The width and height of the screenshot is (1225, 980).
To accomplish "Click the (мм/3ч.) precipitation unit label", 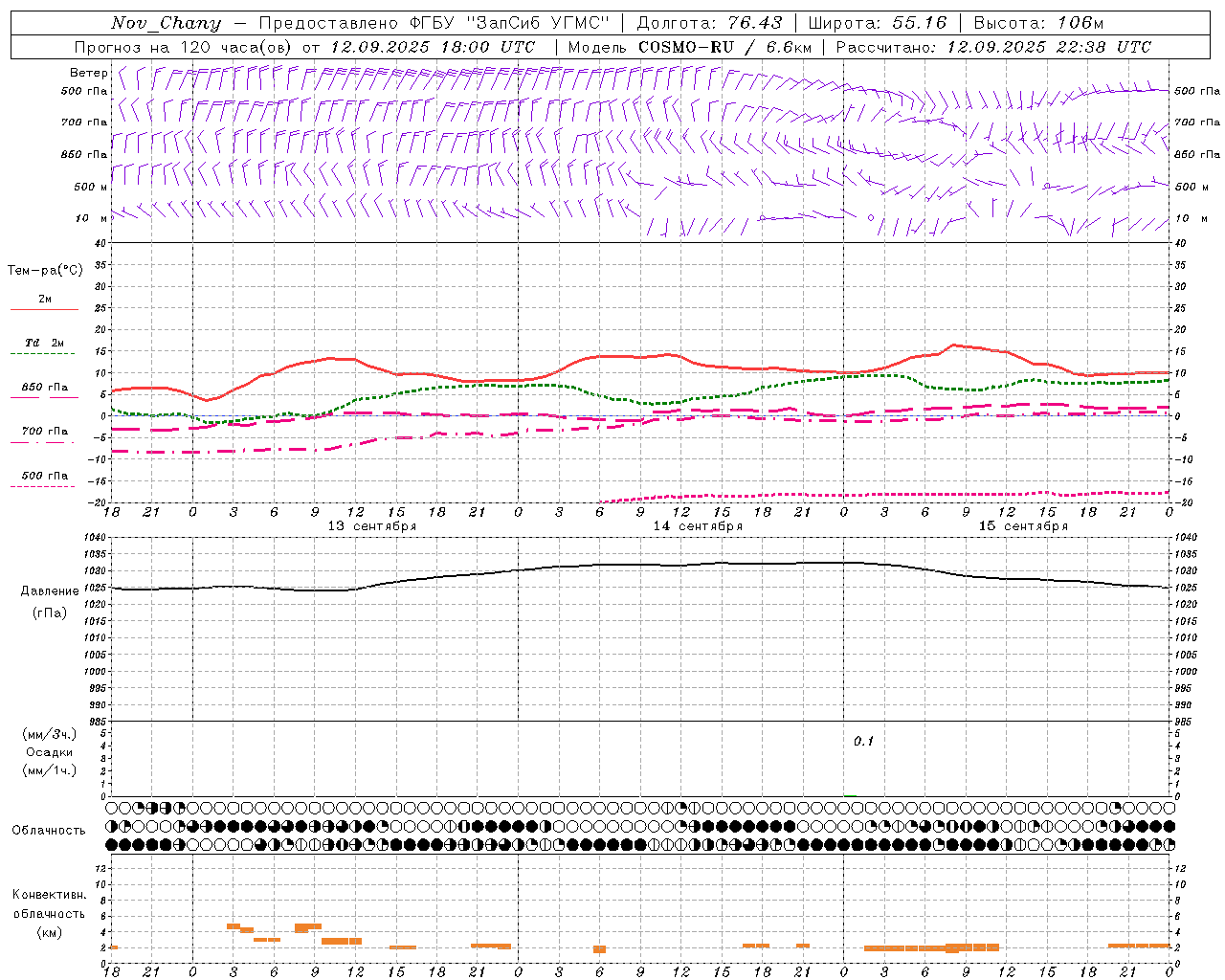I will click(50, 734).
